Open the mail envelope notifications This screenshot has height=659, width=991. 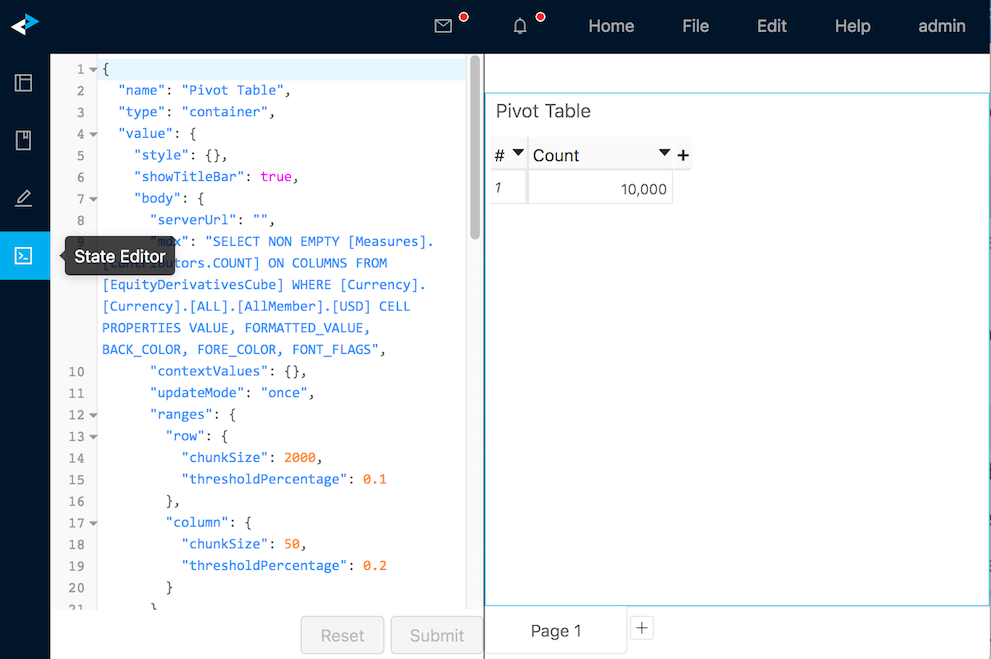443,26
